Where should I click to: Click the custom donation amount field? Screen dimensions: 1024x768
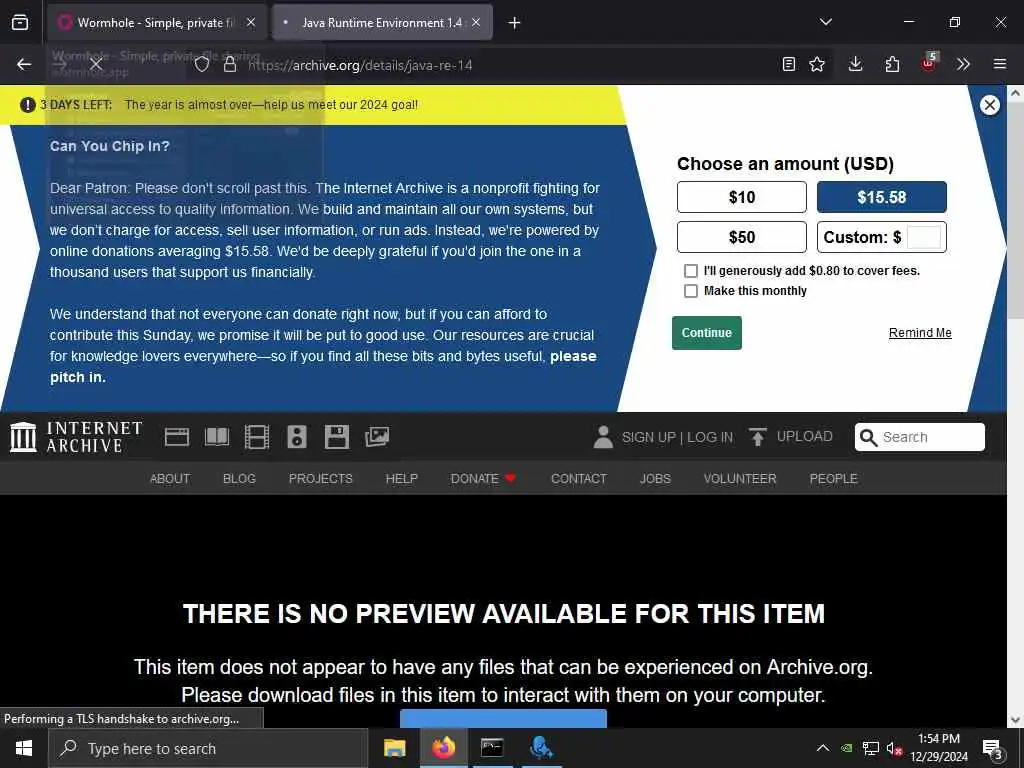[x=923, y=237]
